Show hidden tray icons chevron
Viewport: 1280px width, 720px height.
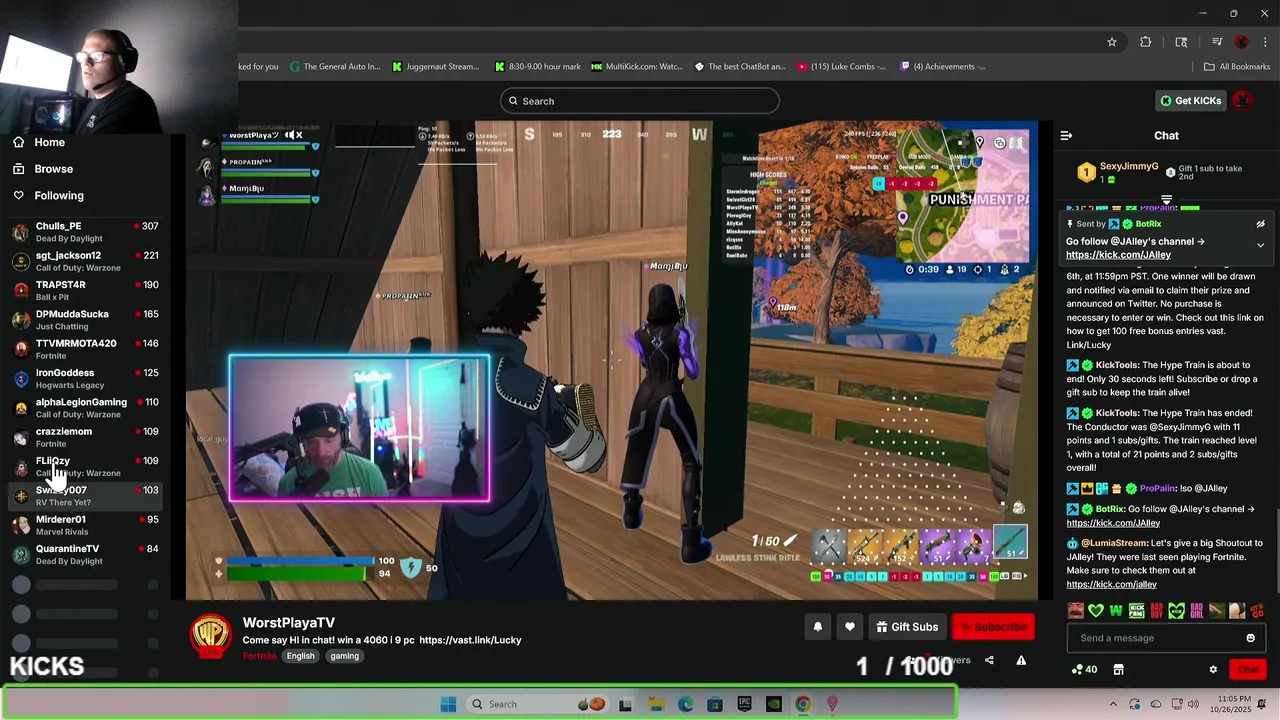pyautogui.click(x=1113, y=704)
